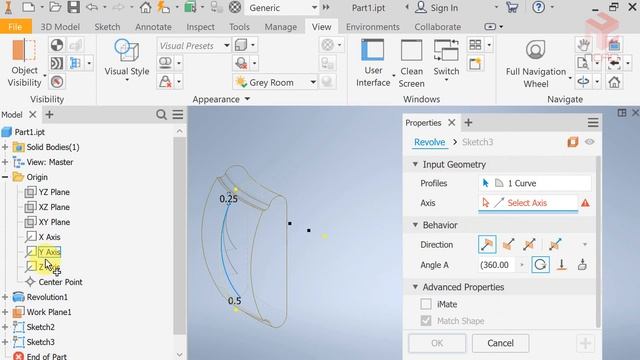Click the OK button

(437, 343)
